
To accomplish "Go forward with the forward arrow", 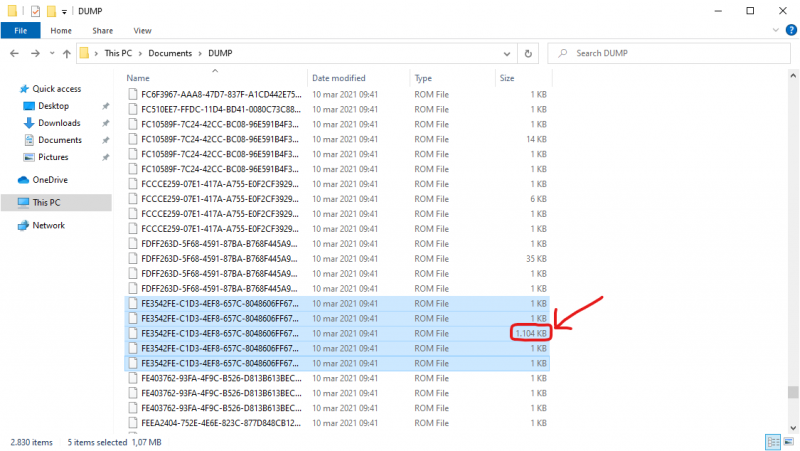I will click(35, 53).
